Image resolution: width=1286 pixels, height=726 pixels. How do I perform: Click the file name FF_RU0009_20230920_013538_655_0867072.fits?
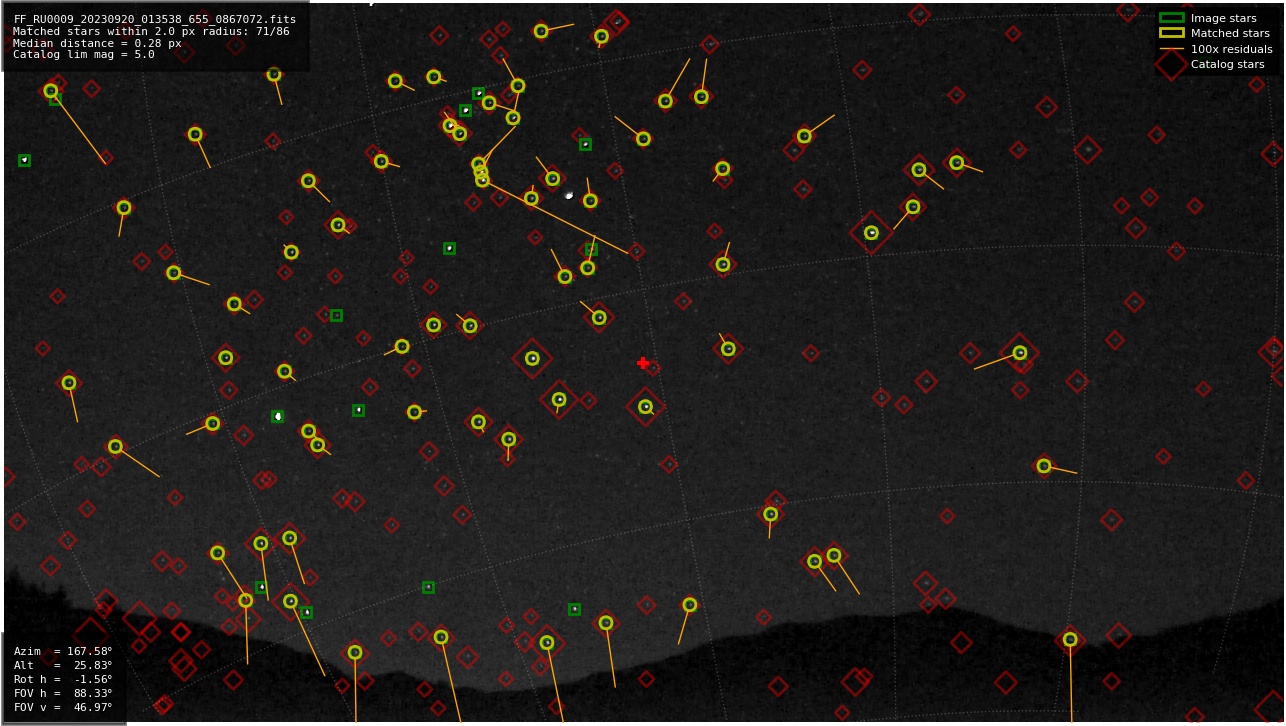pos(154,19)
